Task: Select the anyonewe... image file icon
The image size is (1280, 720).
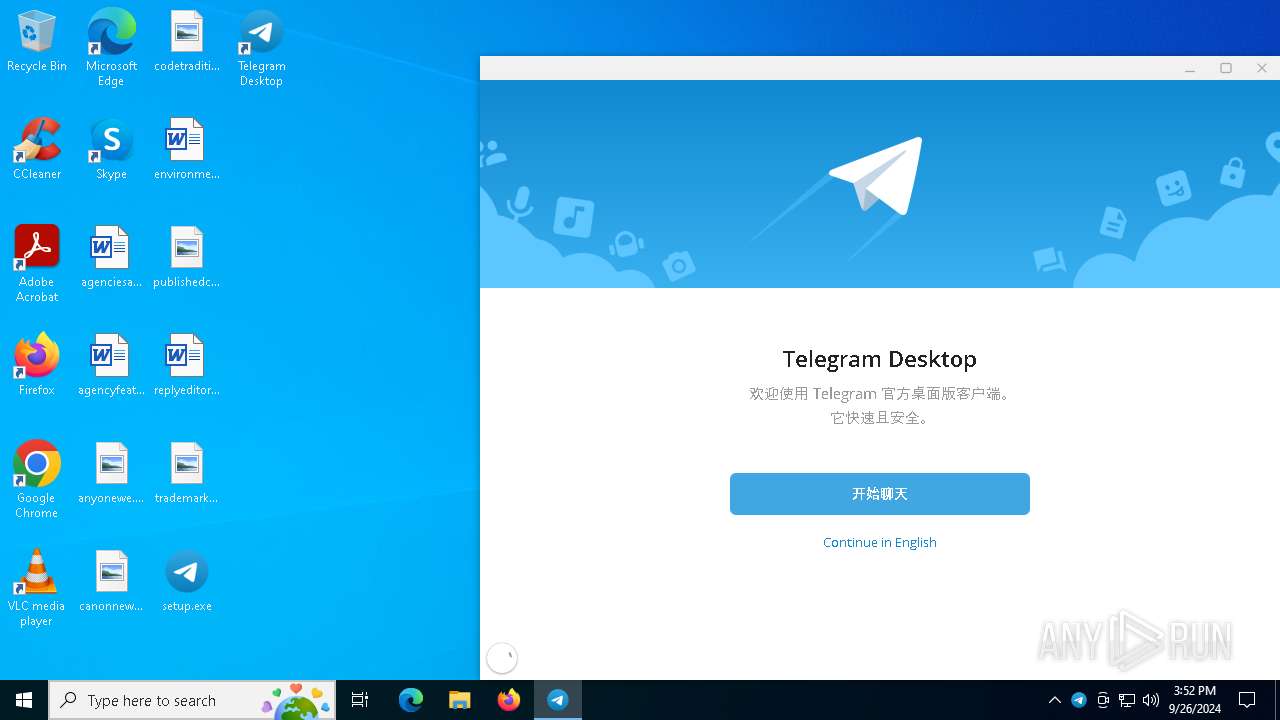Action: point(111,474)
